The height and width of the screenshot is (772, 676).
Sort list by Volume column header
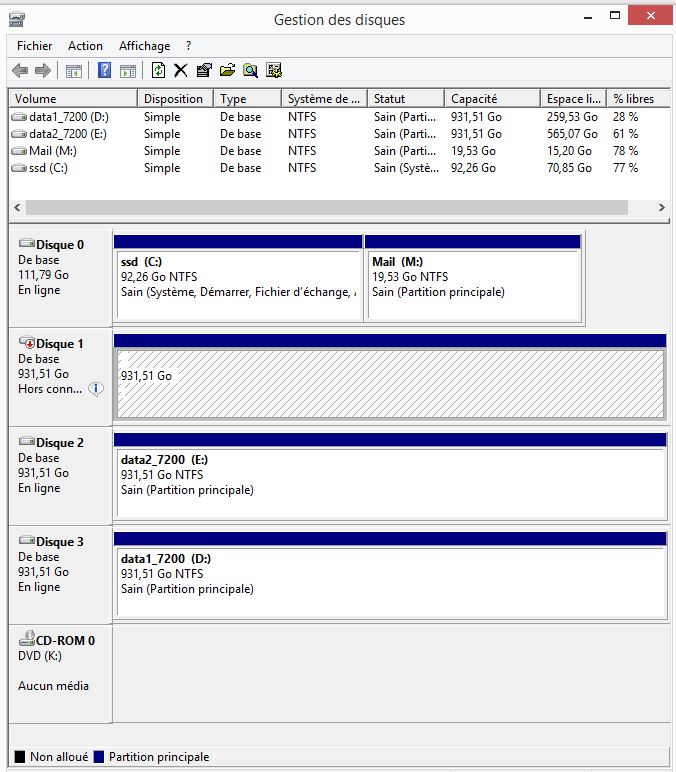click(72, 99)
